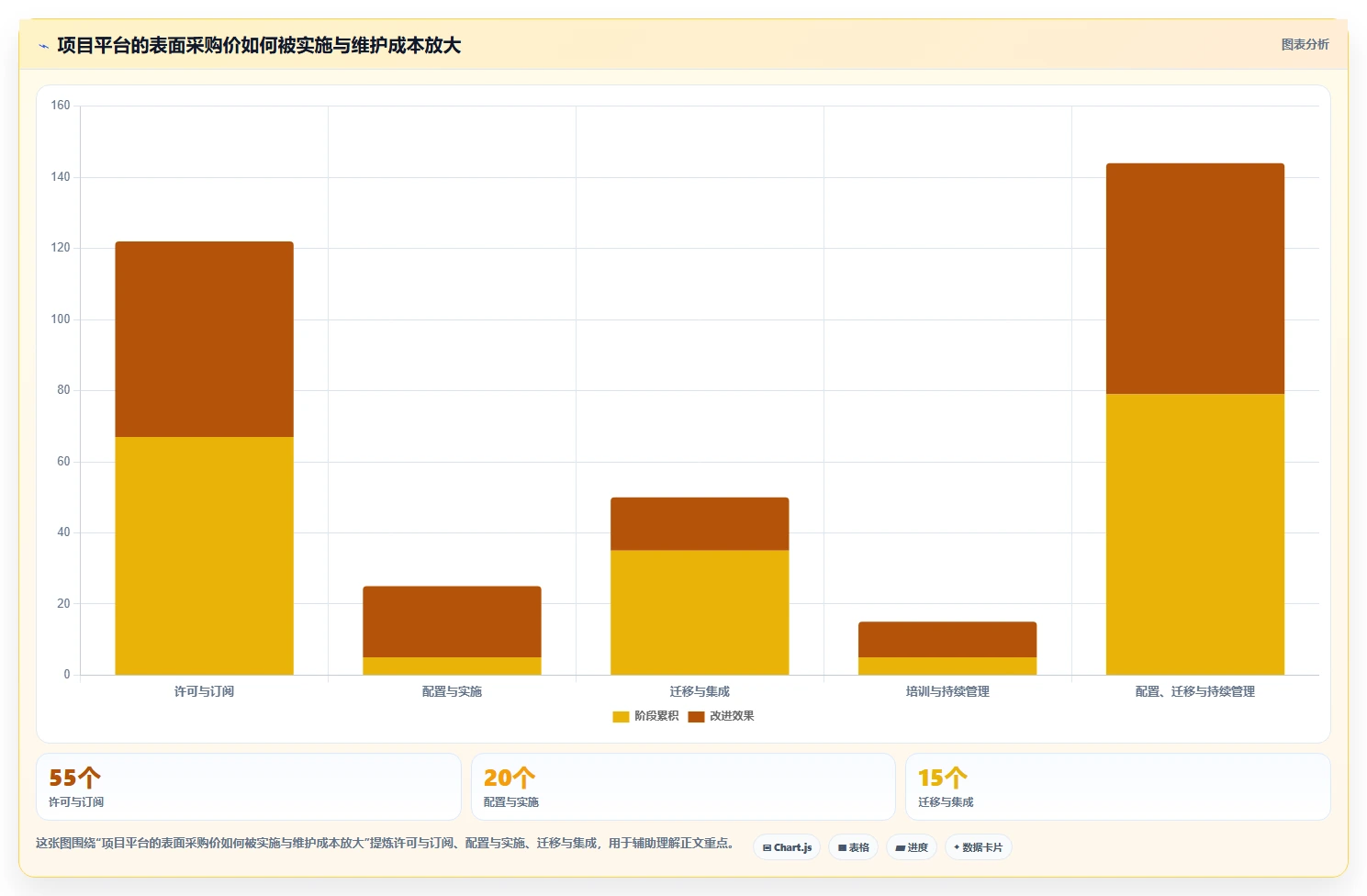The image size is (1367, 896).
Task: Click the yellow bar segment for 许可与订阅
Action: tap(204, 555)
